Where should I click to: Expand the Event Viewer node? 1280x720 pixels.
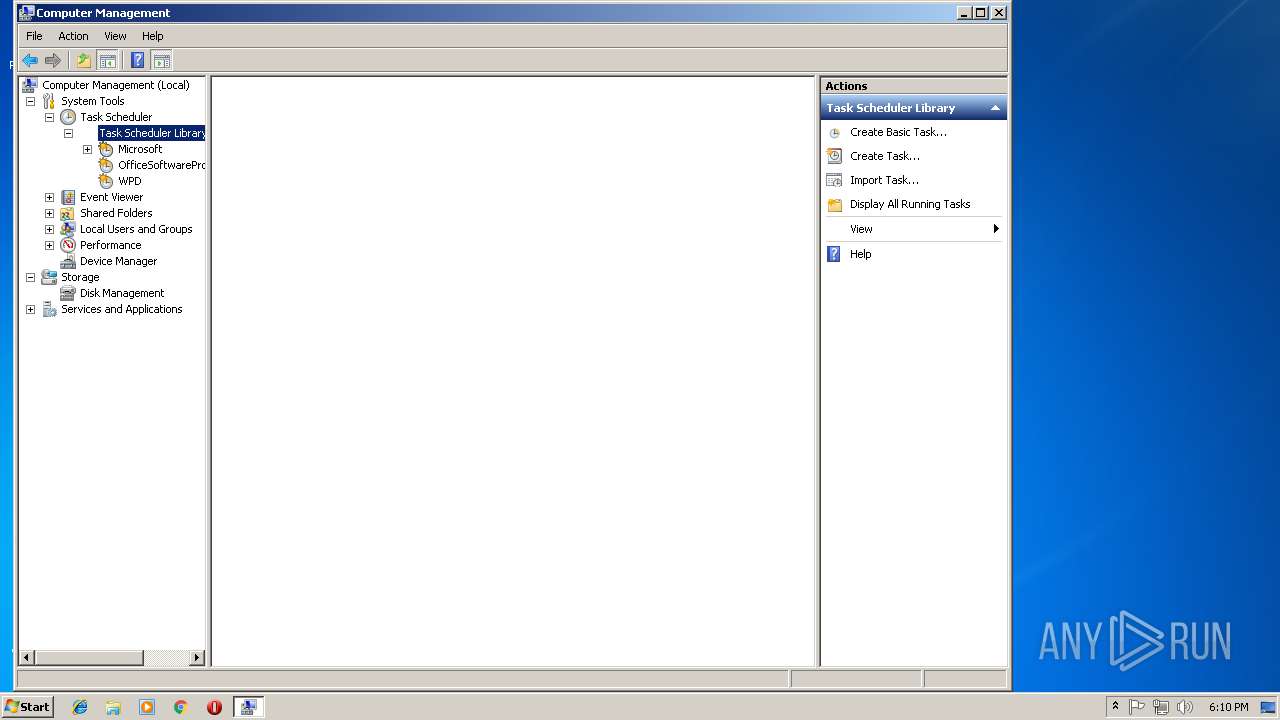(49, 197)
